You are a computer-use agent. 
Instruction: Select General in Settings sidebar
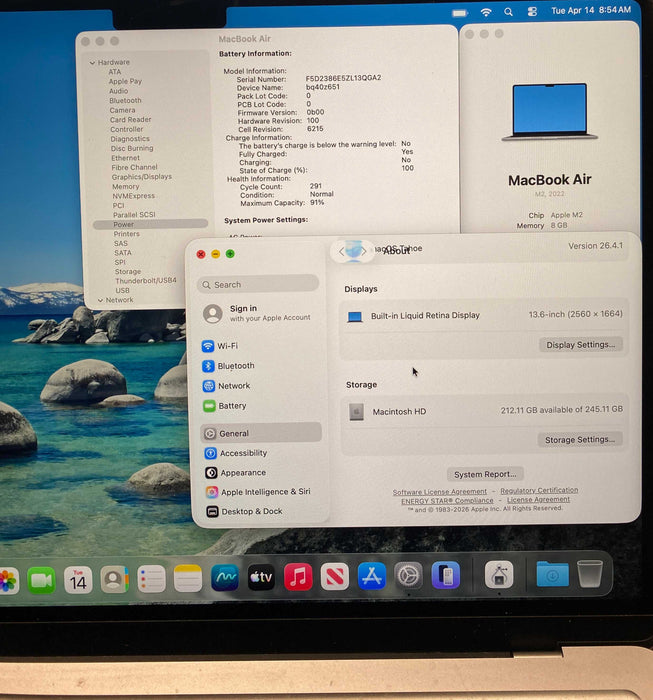261,433
